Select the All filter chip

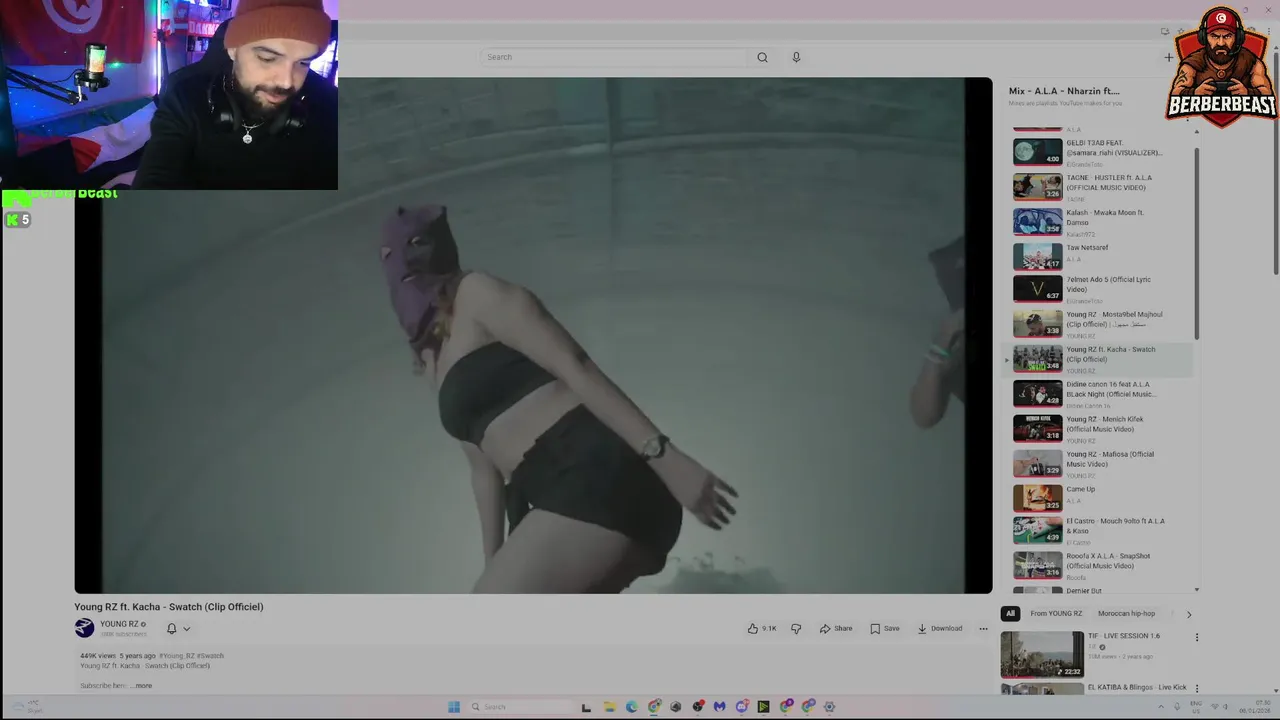point(1010,614)
